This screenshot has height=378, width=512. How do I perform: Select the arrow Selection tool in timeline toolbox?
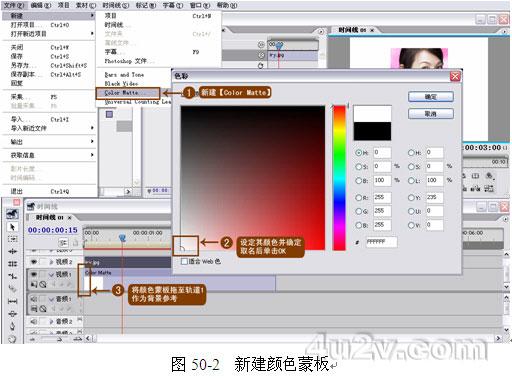click(12, 227)
